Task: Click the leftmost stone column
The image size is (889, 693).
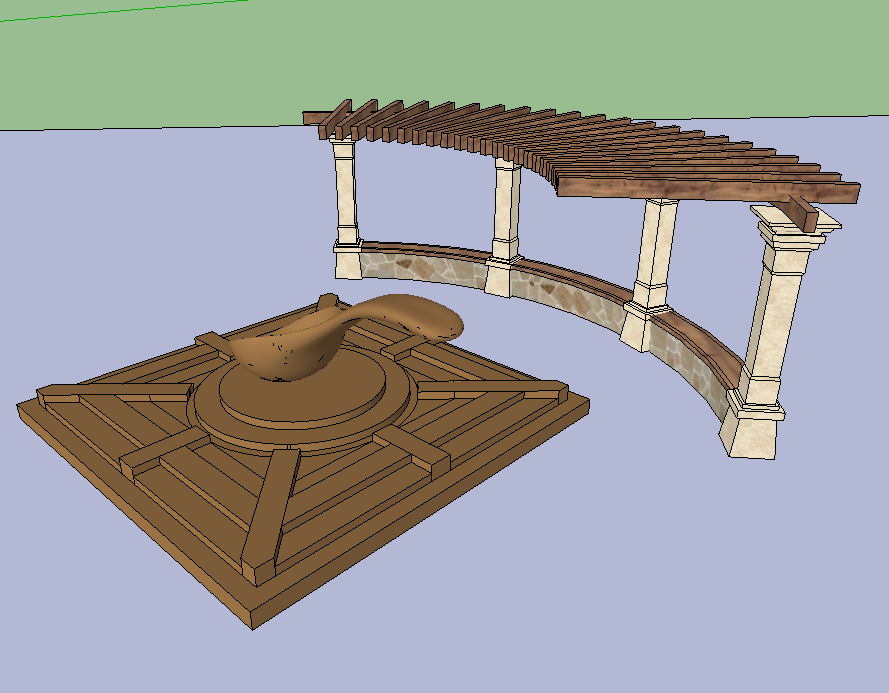Action: click(x=345, y=200)
